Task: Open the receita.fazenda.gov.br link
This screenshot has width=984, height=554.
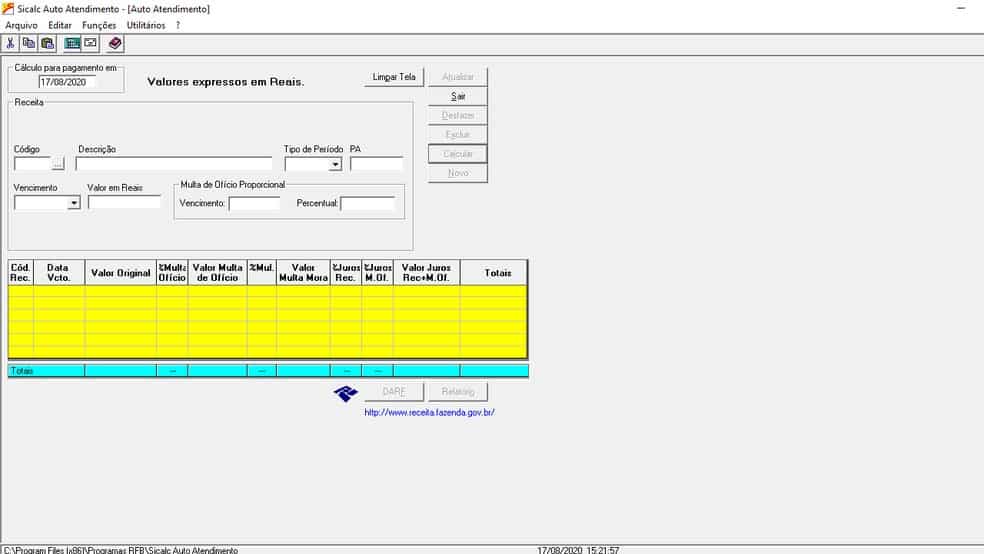Action: pos(429,412)
